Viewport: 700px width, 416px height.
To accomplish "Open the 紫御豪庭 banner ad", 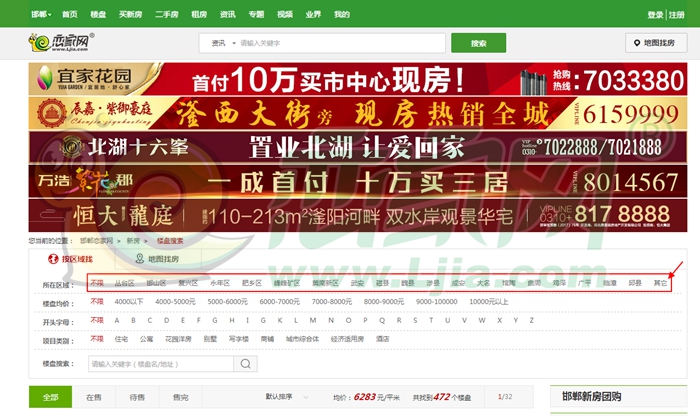I will 358,113.
